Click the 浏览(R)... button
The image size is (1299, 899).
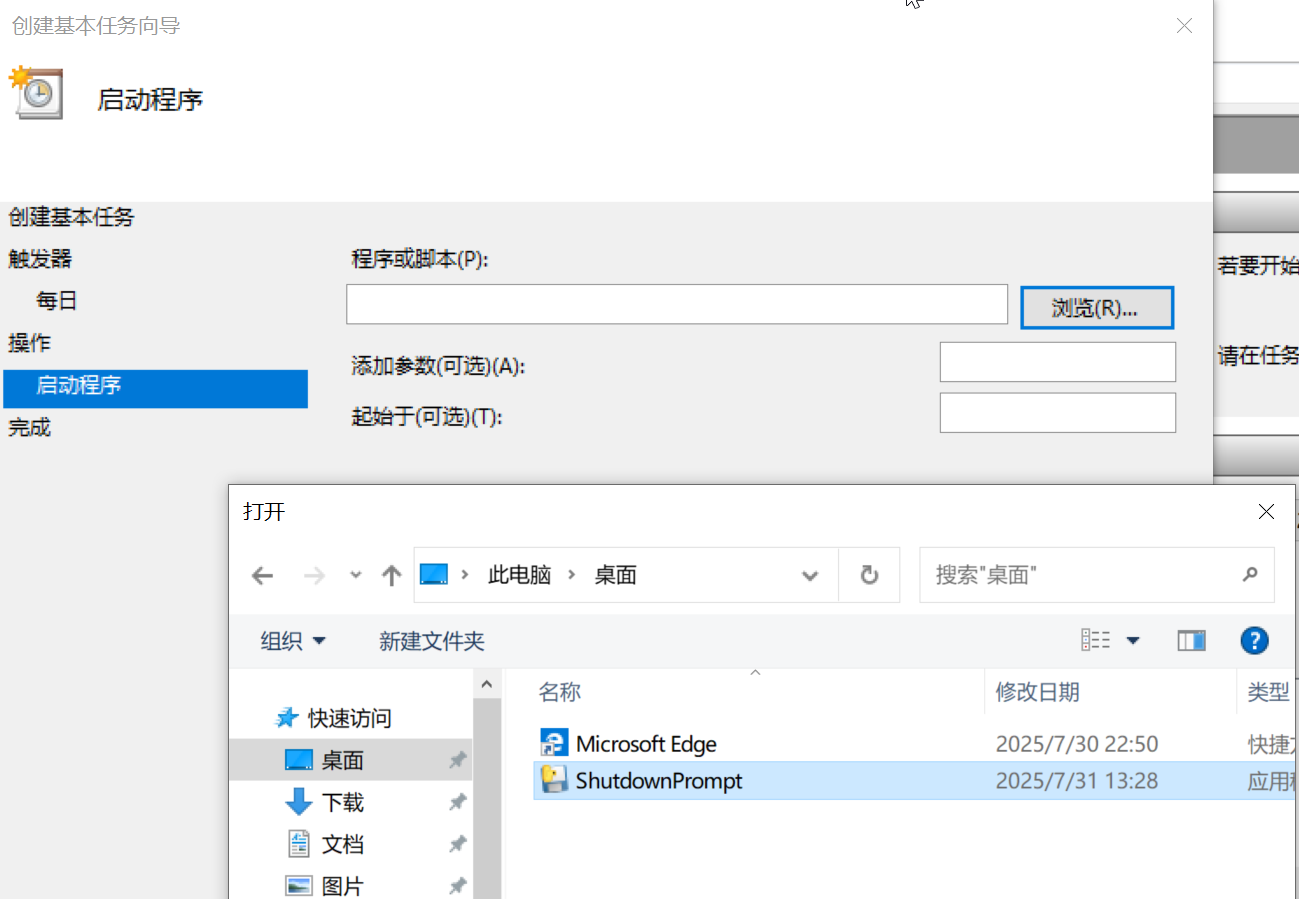[1096, 307]
